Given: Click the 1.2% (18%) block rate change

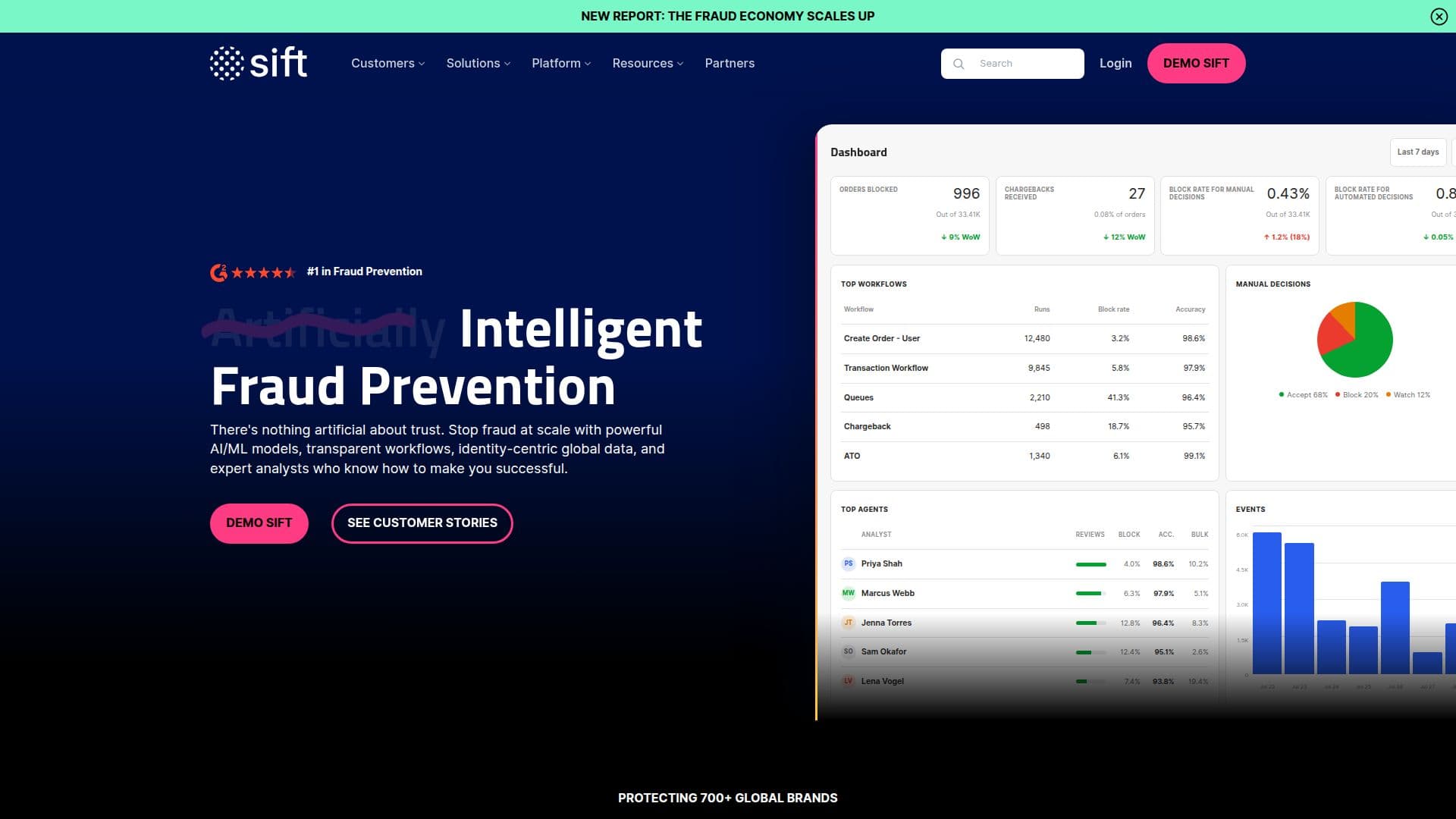Looking at the screenshot, I should [x=1286, y=237].
